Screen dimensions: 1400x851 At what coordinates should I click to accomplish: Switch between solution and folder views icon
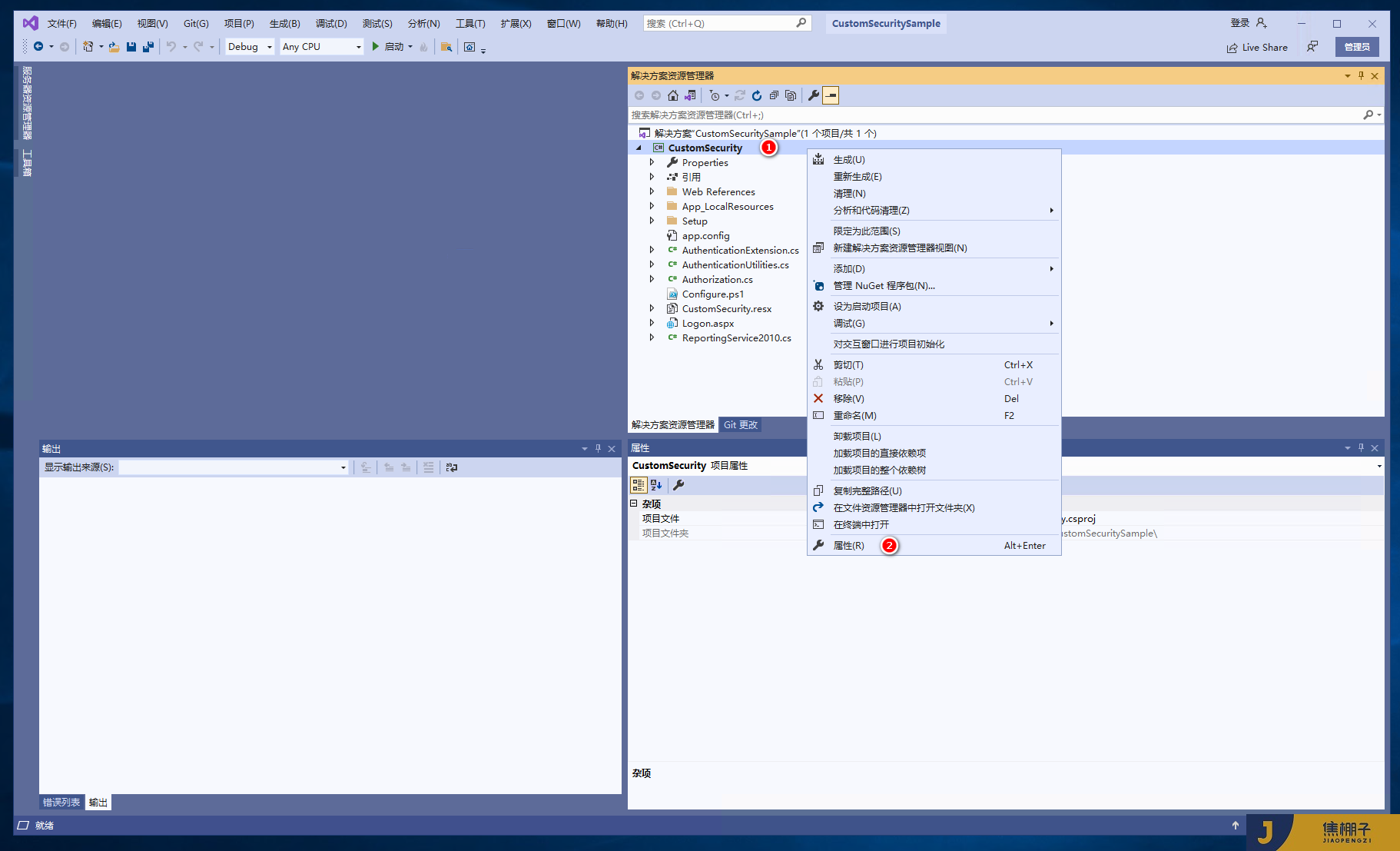click(x=690, y=95)
